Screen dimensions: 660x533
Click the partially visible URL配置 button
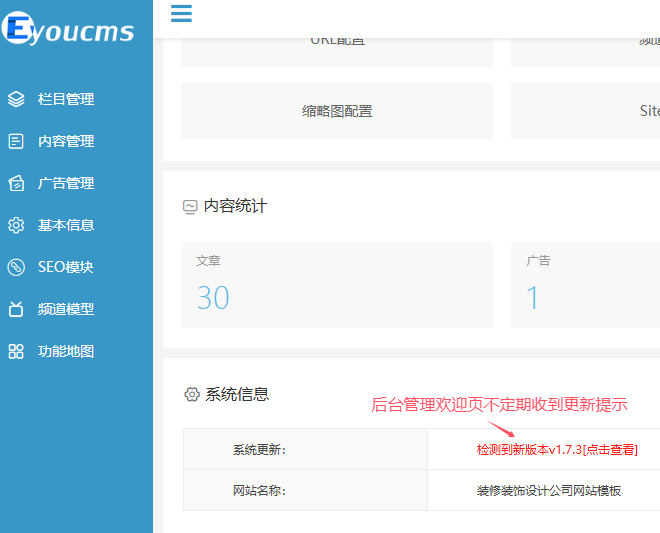[337, 52]
